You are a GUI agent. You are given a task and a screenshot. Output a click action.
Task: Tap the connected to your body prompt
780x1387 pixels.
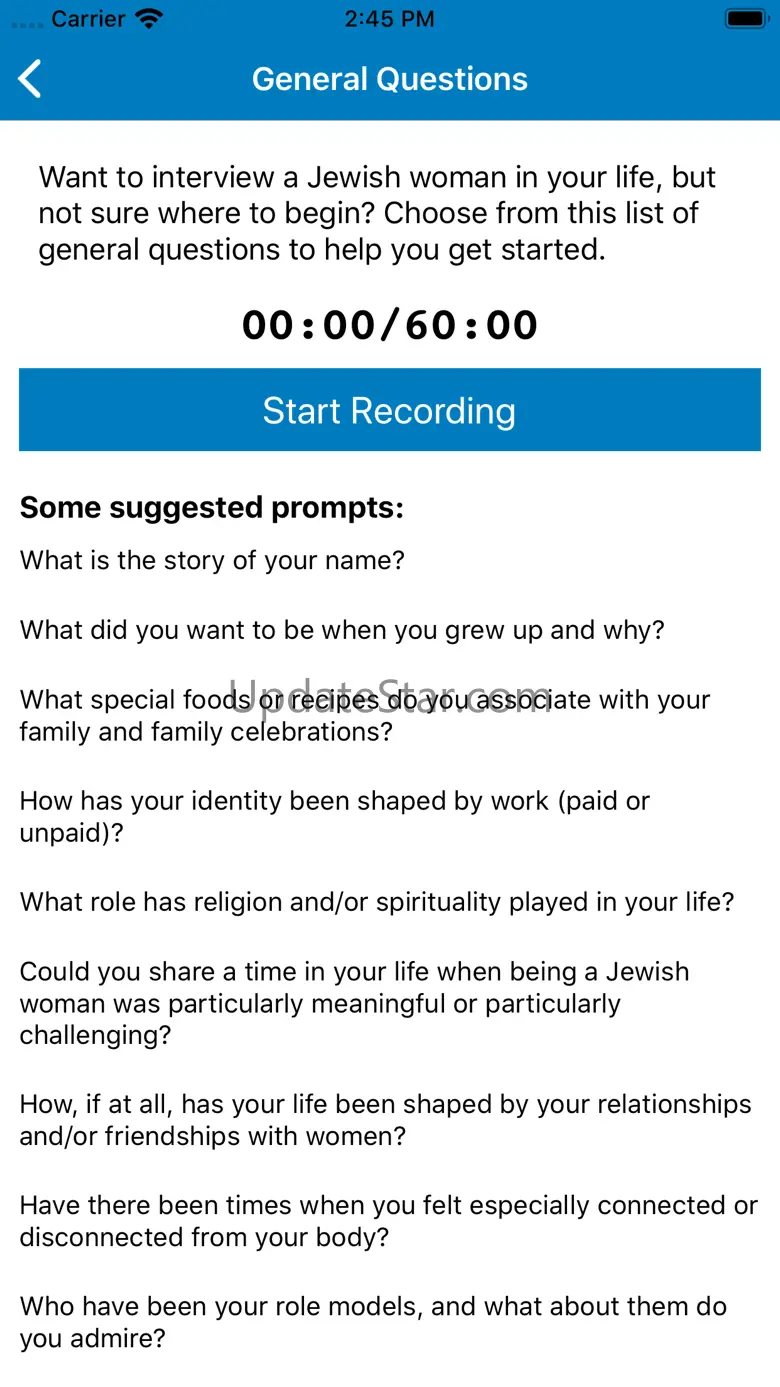[x=388, y=1221]
